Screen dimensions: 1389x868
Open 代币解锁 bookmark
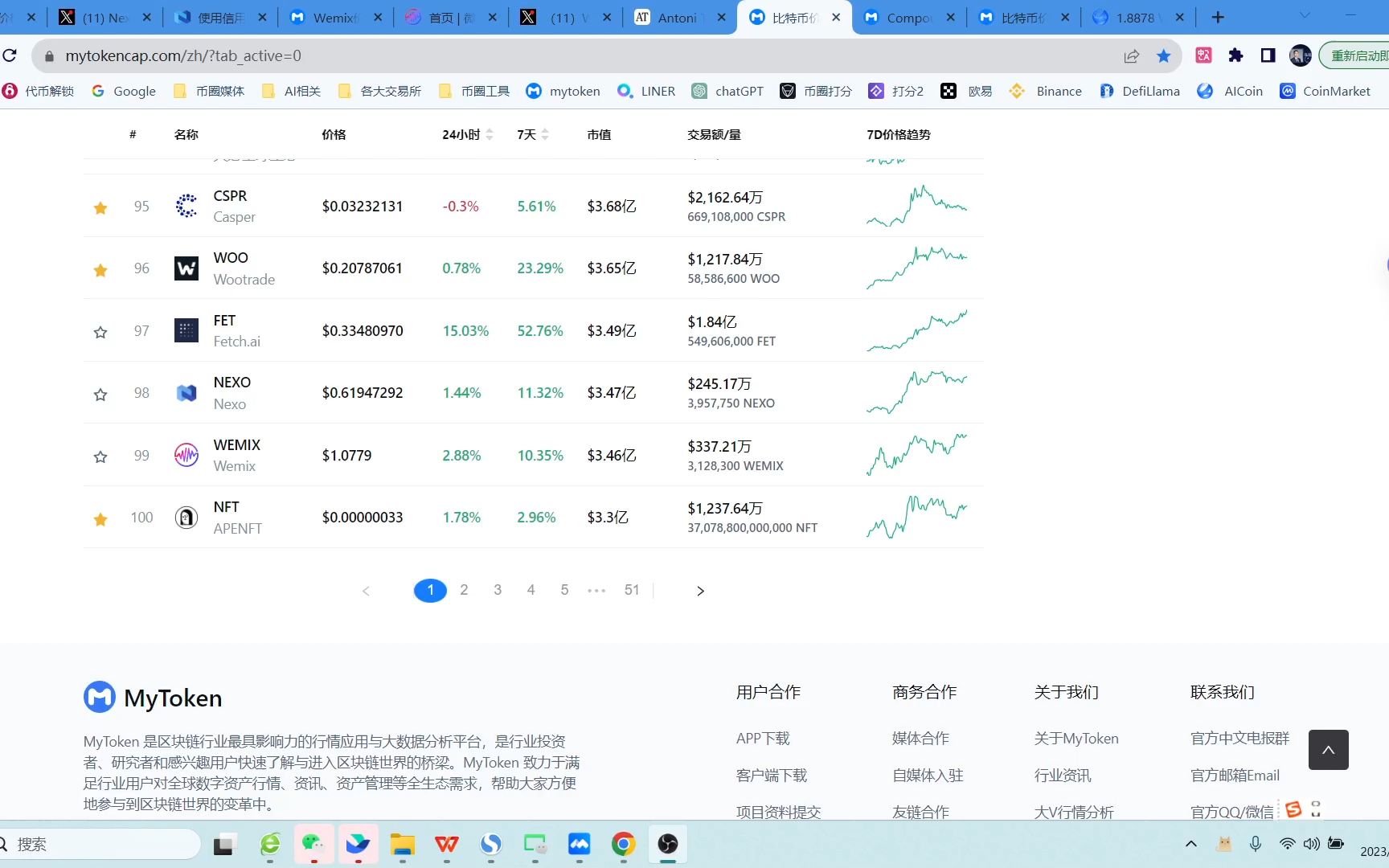coord(38,91)
